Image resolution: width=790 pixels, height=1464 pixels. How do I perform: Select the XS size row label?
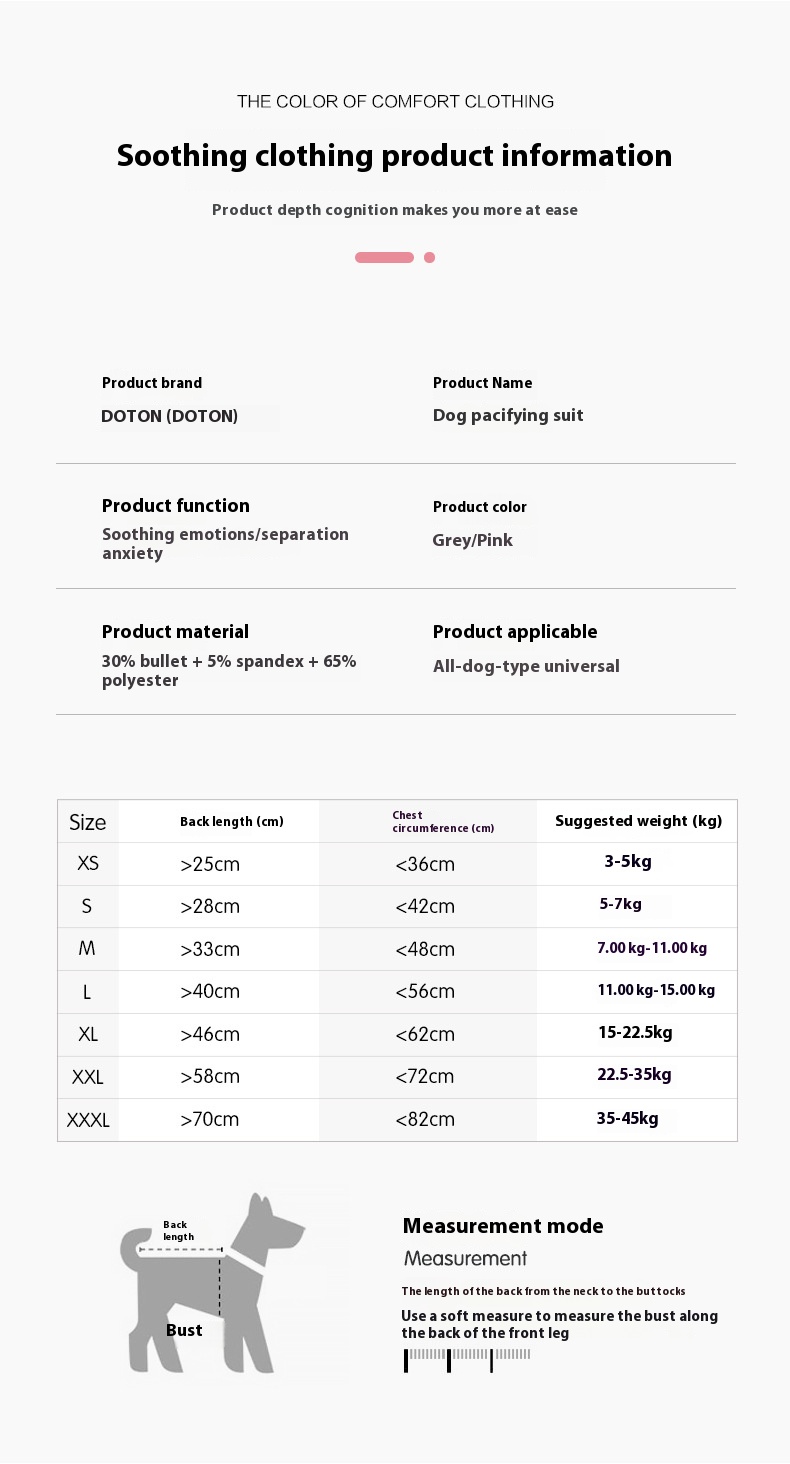[88, 862]
